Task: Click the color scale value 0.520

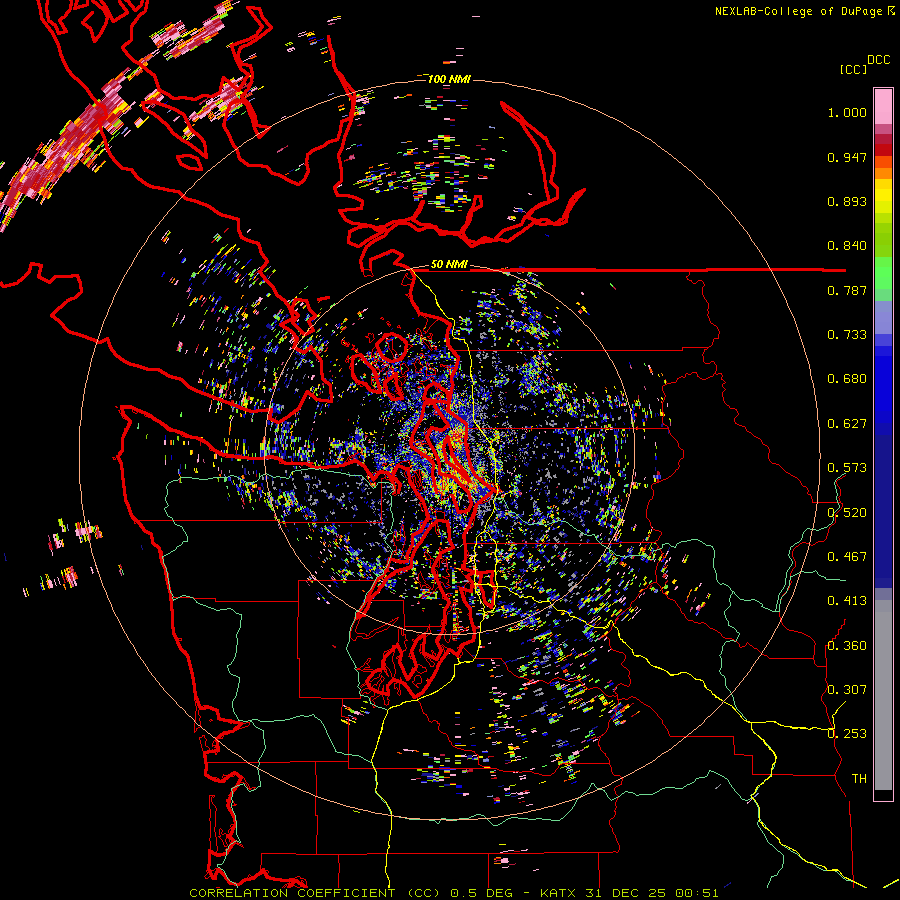Action: [847, 513]
